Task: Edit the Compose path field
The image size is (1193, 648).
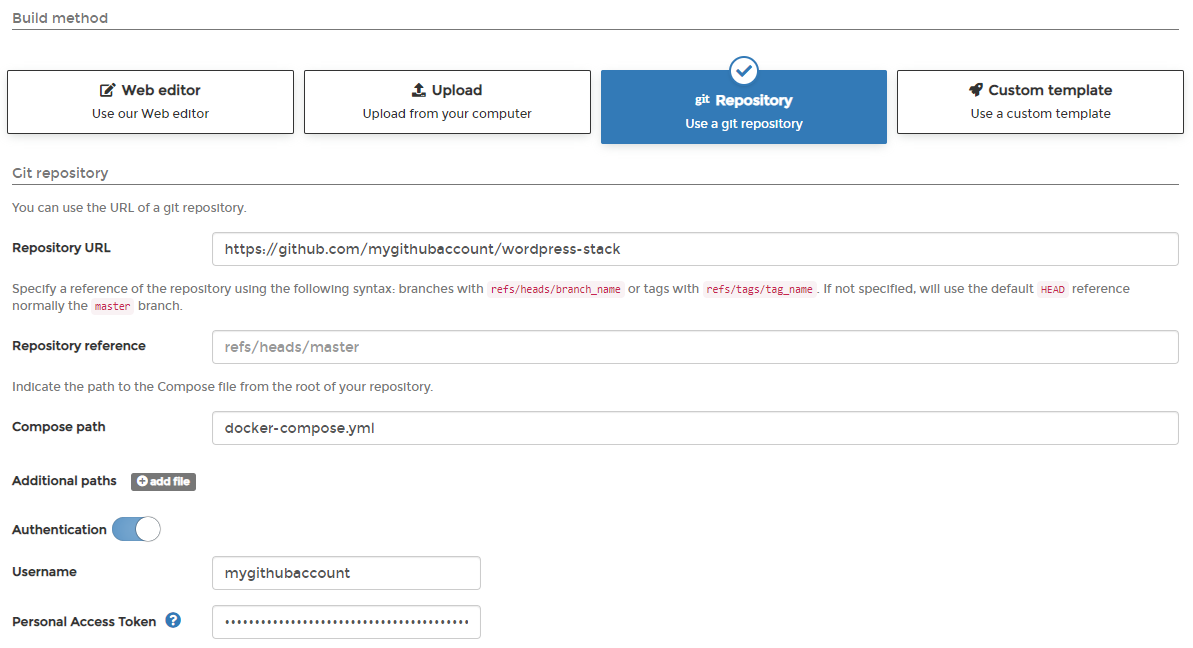Action: (x=695, y=428)
